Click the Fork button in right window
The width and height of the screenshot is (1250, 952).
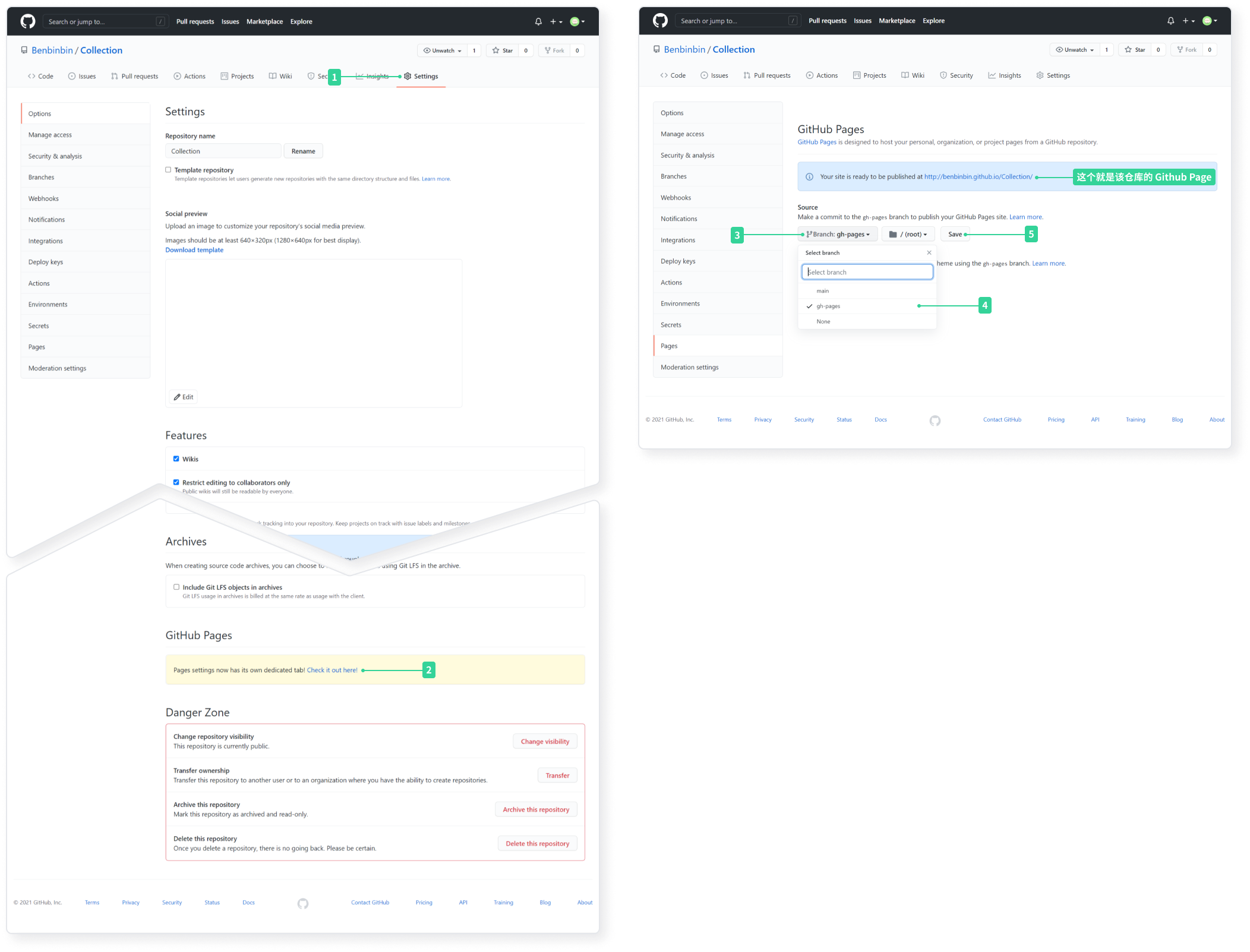click(x=1186, y=50)
